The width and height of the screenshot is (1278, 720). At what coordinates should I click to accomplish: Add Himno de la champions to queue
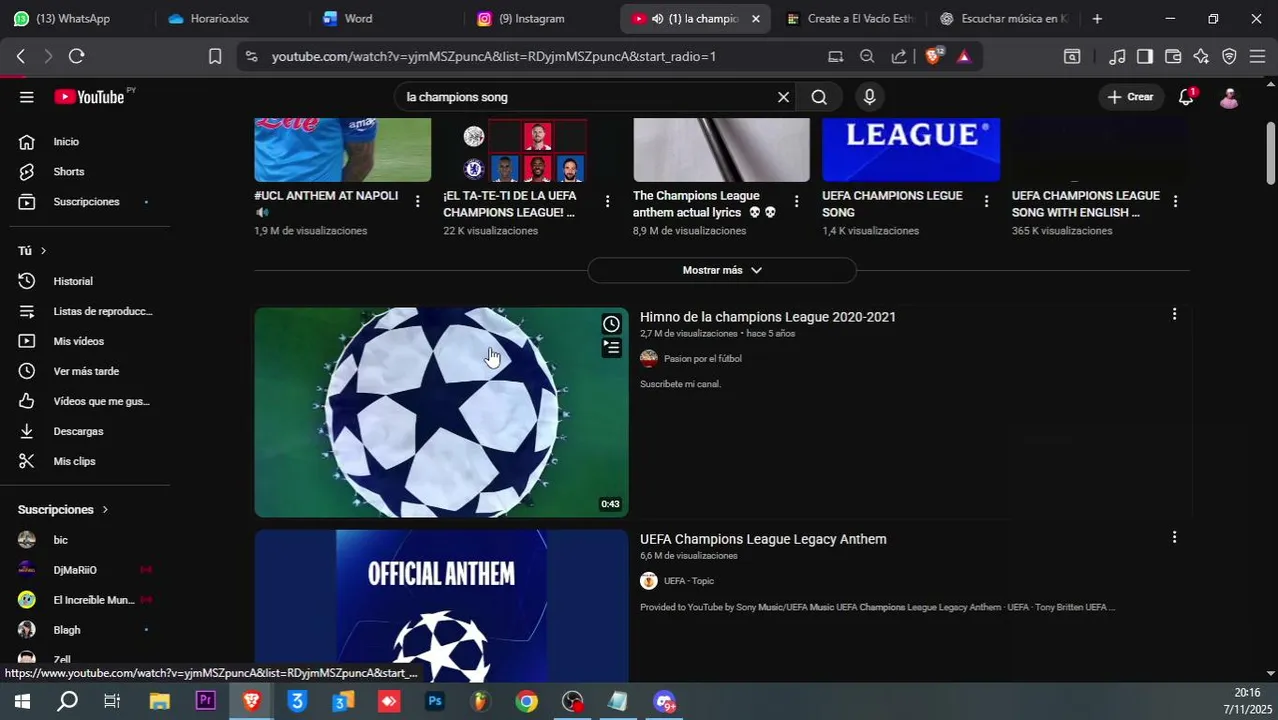(x=611, y=348)
